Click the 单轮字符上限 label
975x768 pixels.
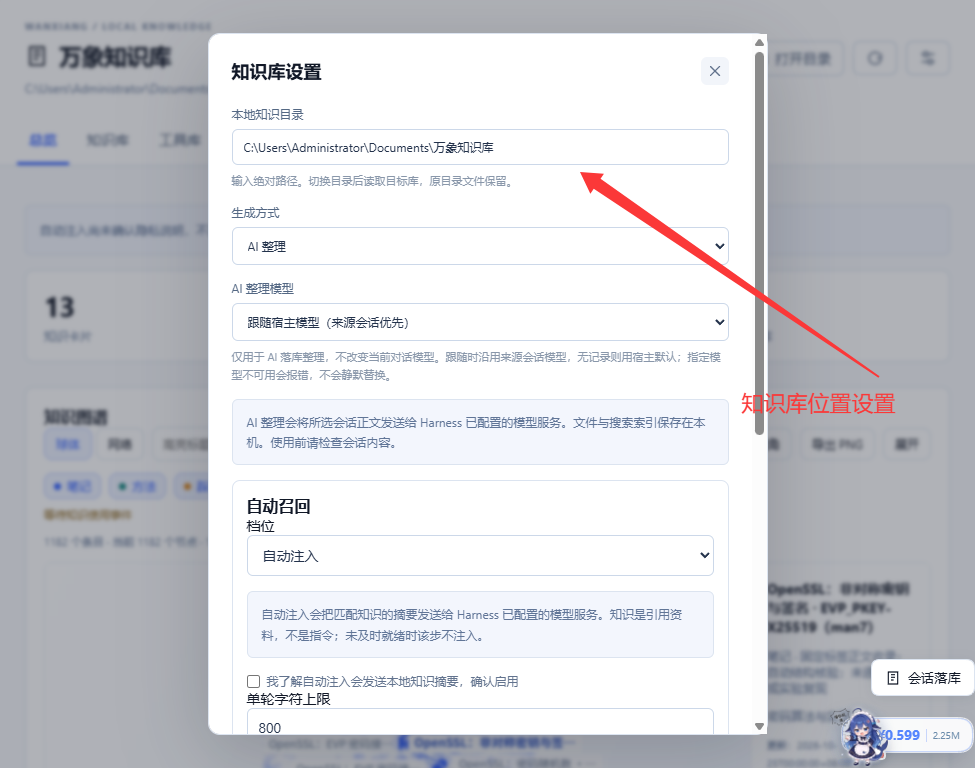[x=289, y=699]
